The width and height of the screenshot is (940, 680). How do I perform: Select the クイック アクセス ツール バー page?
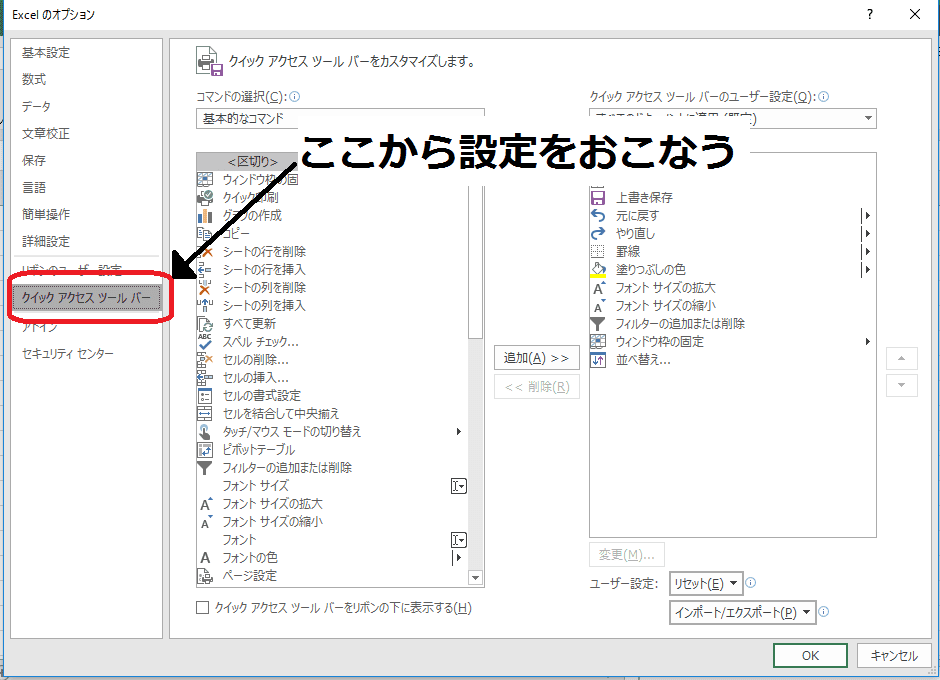click(x=87, y=297)
